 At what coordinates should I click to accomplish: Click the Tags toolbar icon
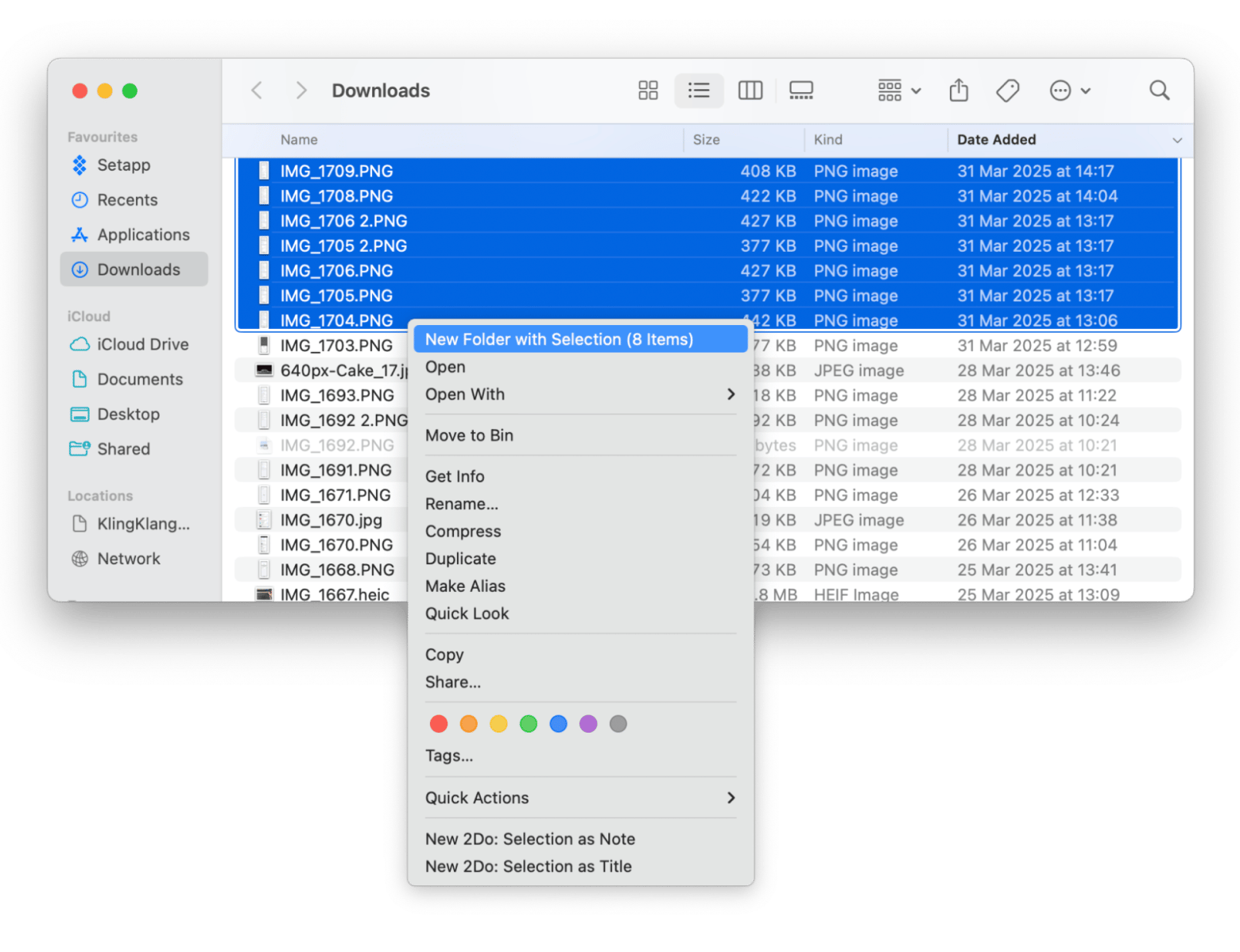click(1008, 90)
